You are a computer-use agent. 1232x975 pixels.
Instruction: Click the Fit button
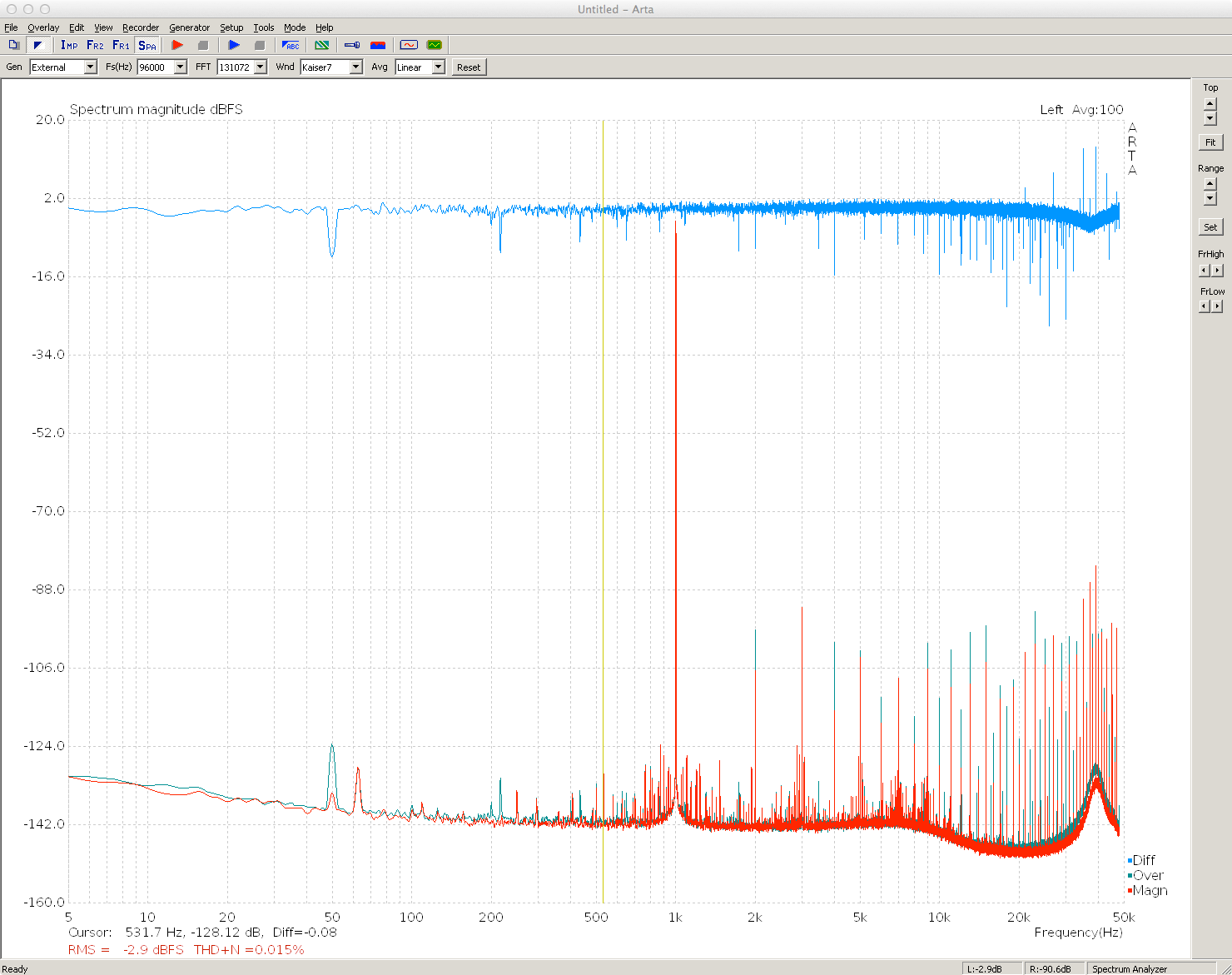pyautogui.click(x=1210, y=142)
